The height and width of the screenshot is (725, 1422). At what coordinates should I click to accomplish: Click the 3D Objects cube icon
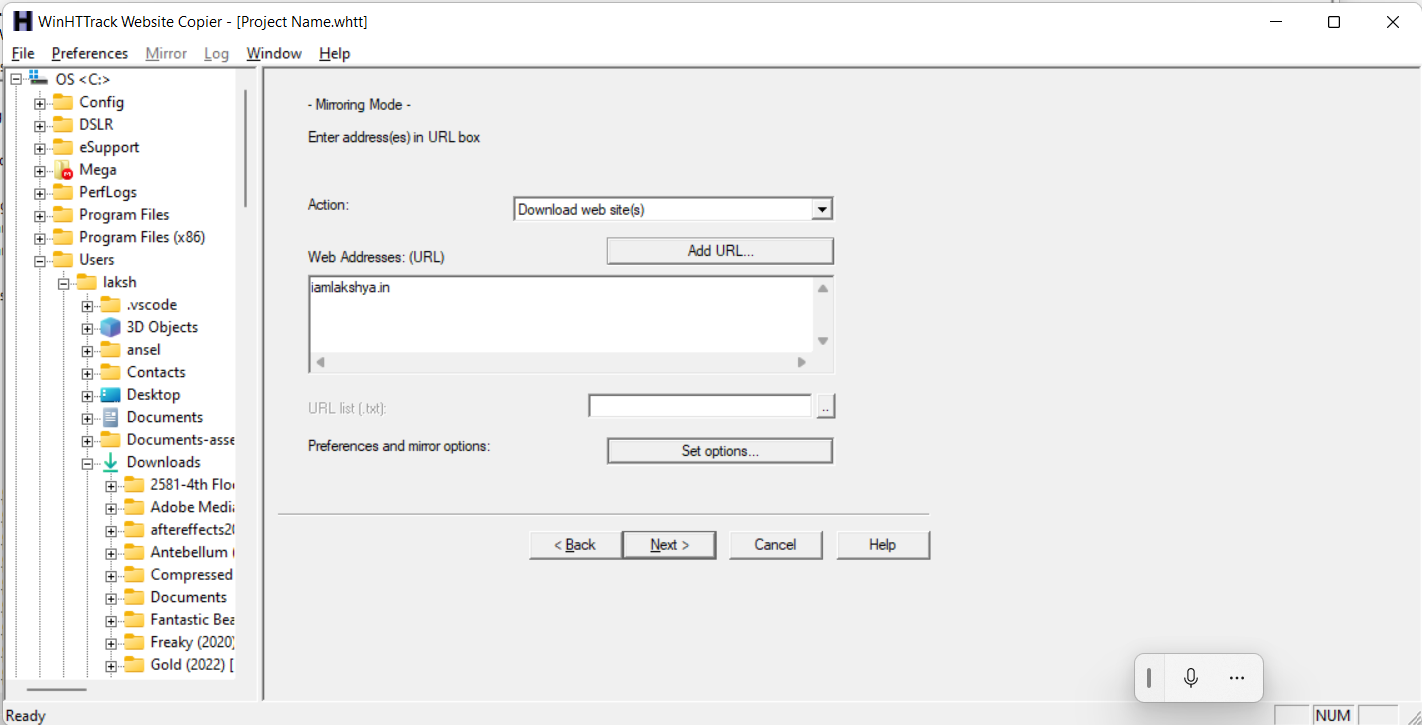pos(110,327)
